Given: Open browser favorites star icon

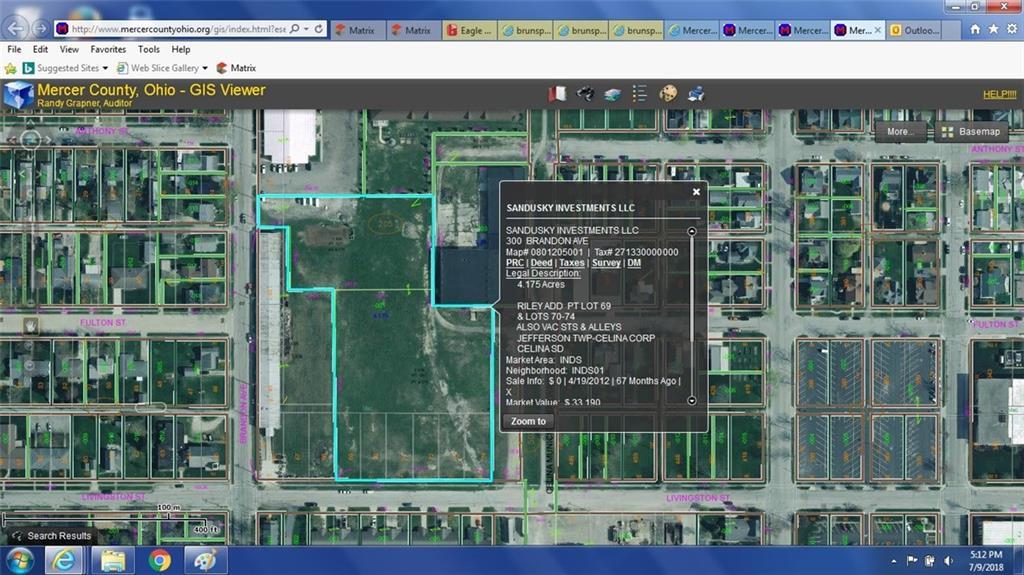Looking at the screenshot, I should tap(993, 29).
